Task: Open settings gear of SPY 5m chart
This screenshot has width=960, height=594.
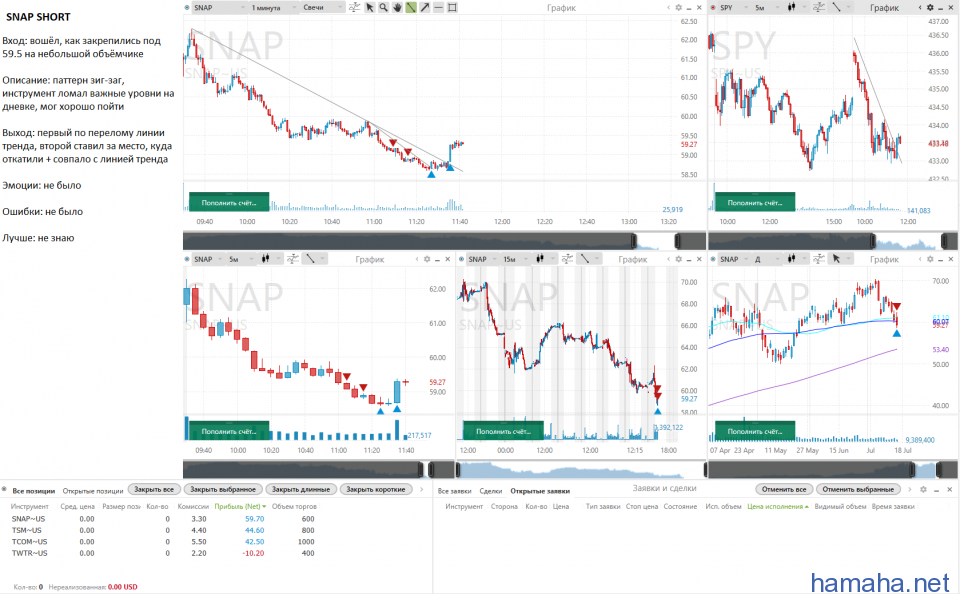Action: pos(930,7)
